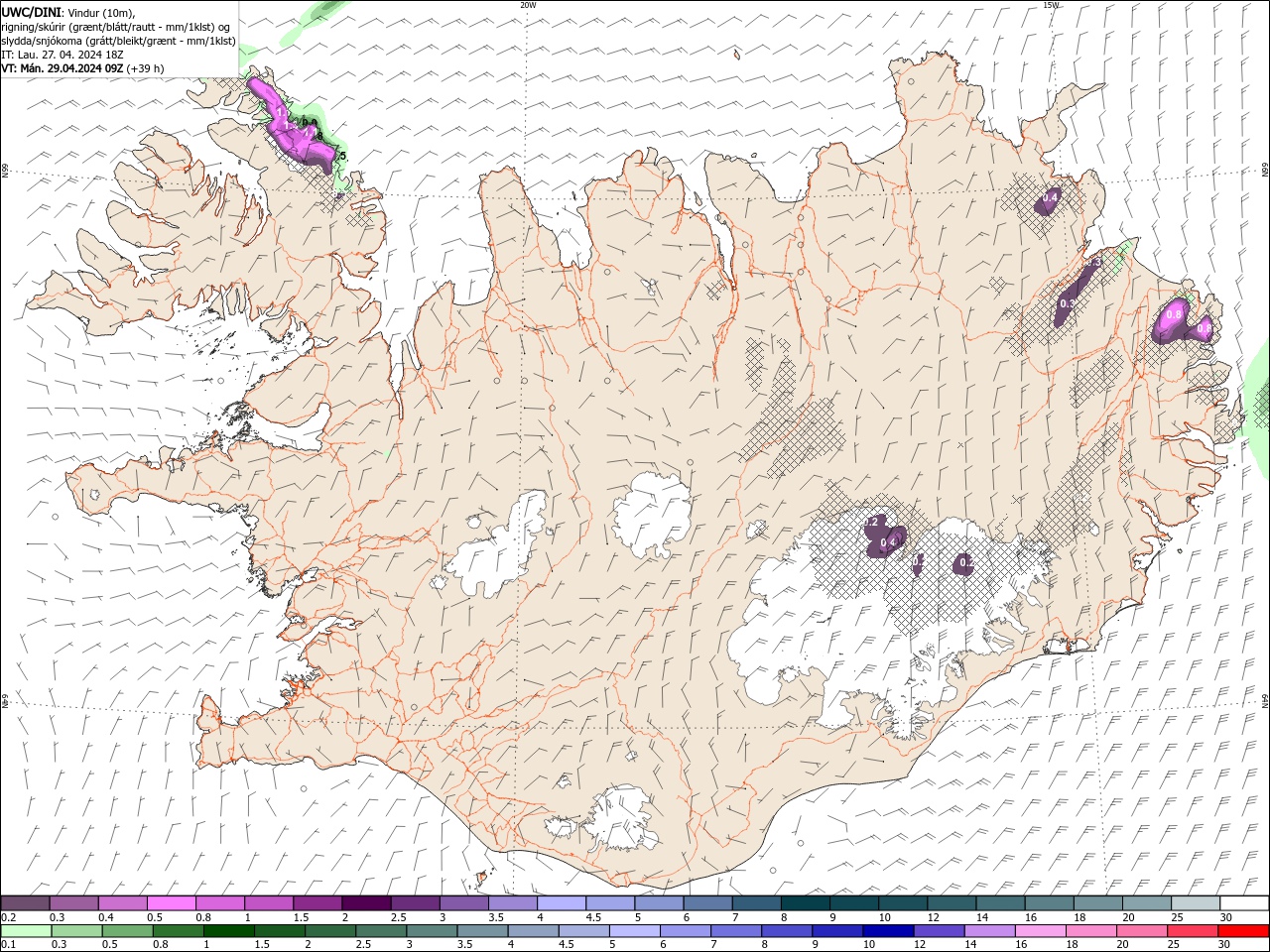1270x952 pixels.
Task: Click the '(+39 h)' forecast offset text
Action: (146, 68)
